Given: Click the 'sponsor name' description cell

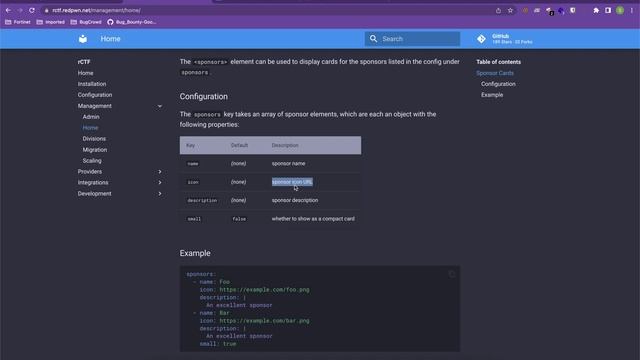Looking at the screenshot, I should tap(288, 163).
